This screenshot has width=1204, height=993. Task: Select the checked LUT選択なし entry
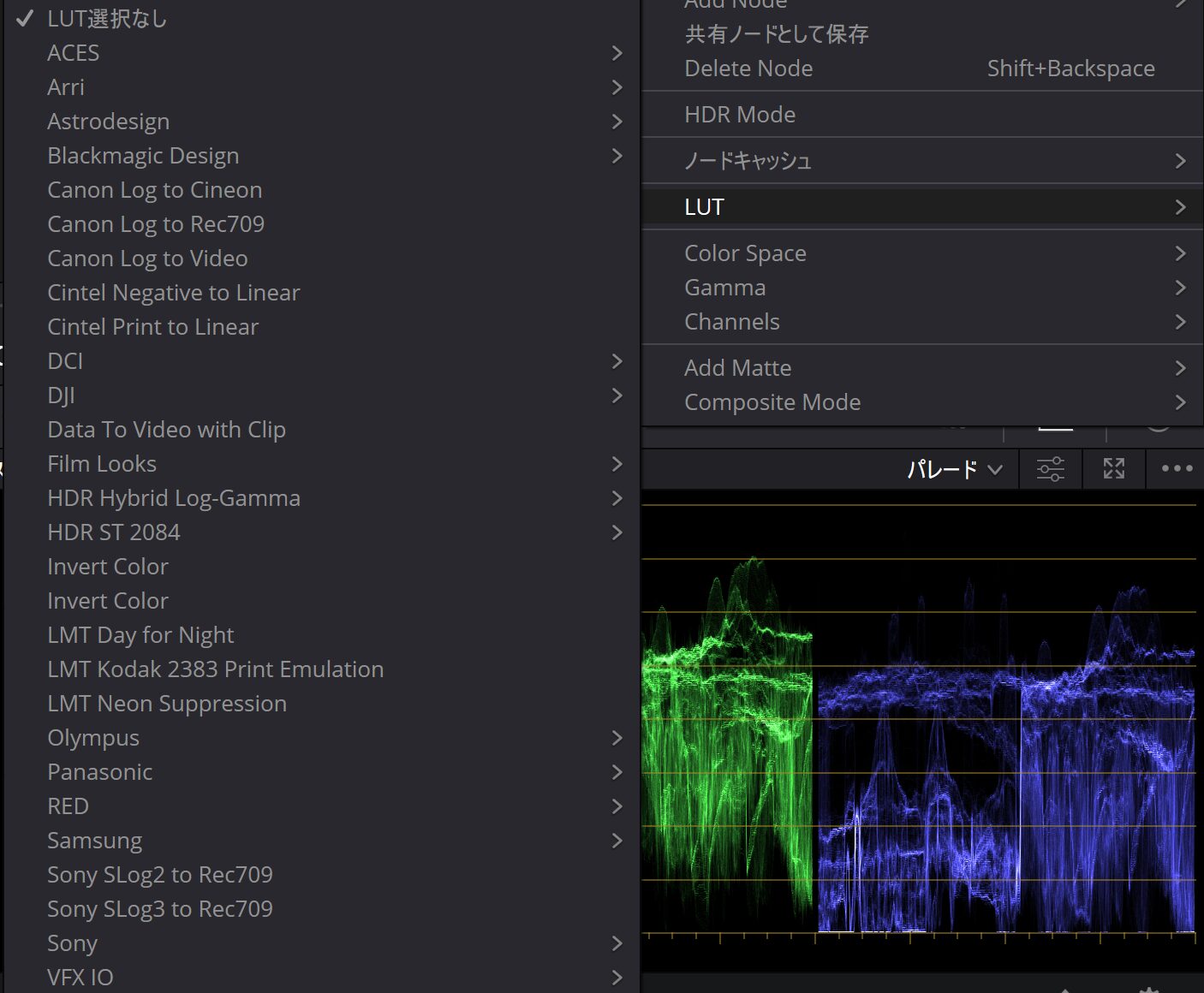click(322, 19)
